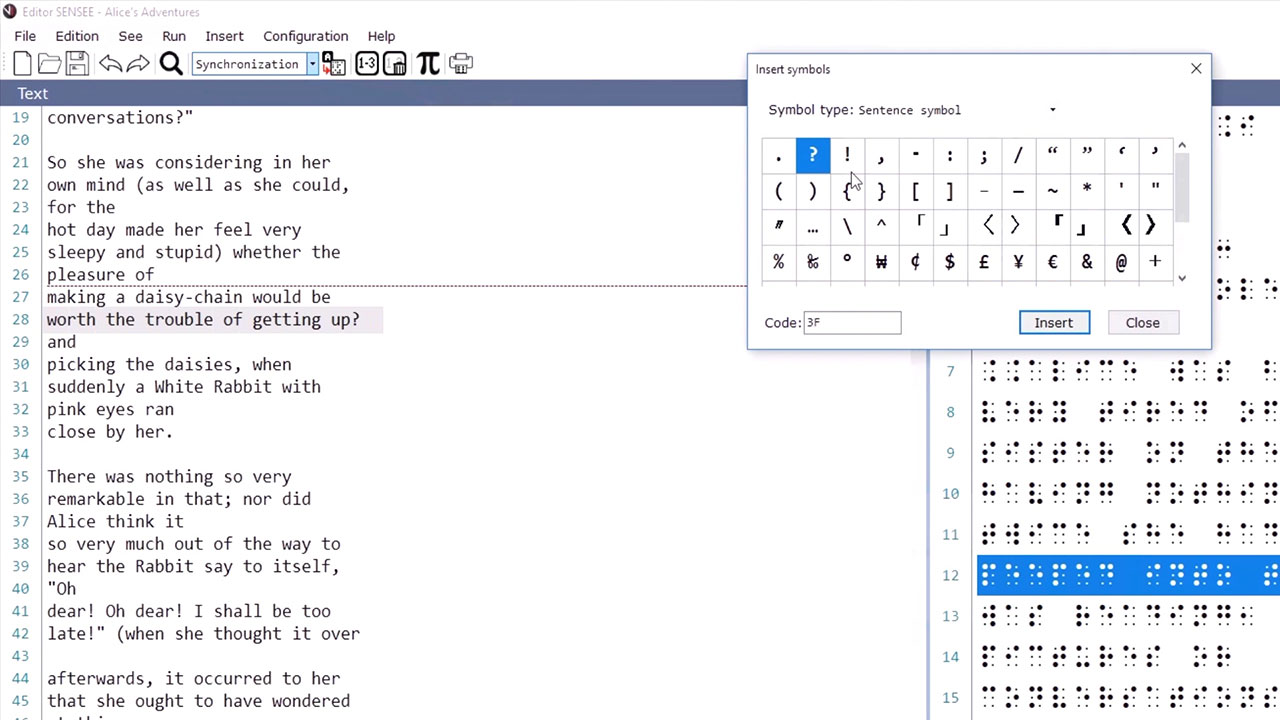Select the cent symbol cell

coord(915,262)
